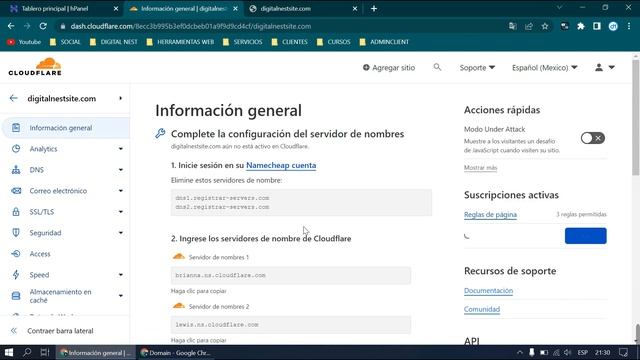Screen dimensions: 640x360
Task: Switch to the Domain - Google Chrome taskbar window
Action: (176, 353)
